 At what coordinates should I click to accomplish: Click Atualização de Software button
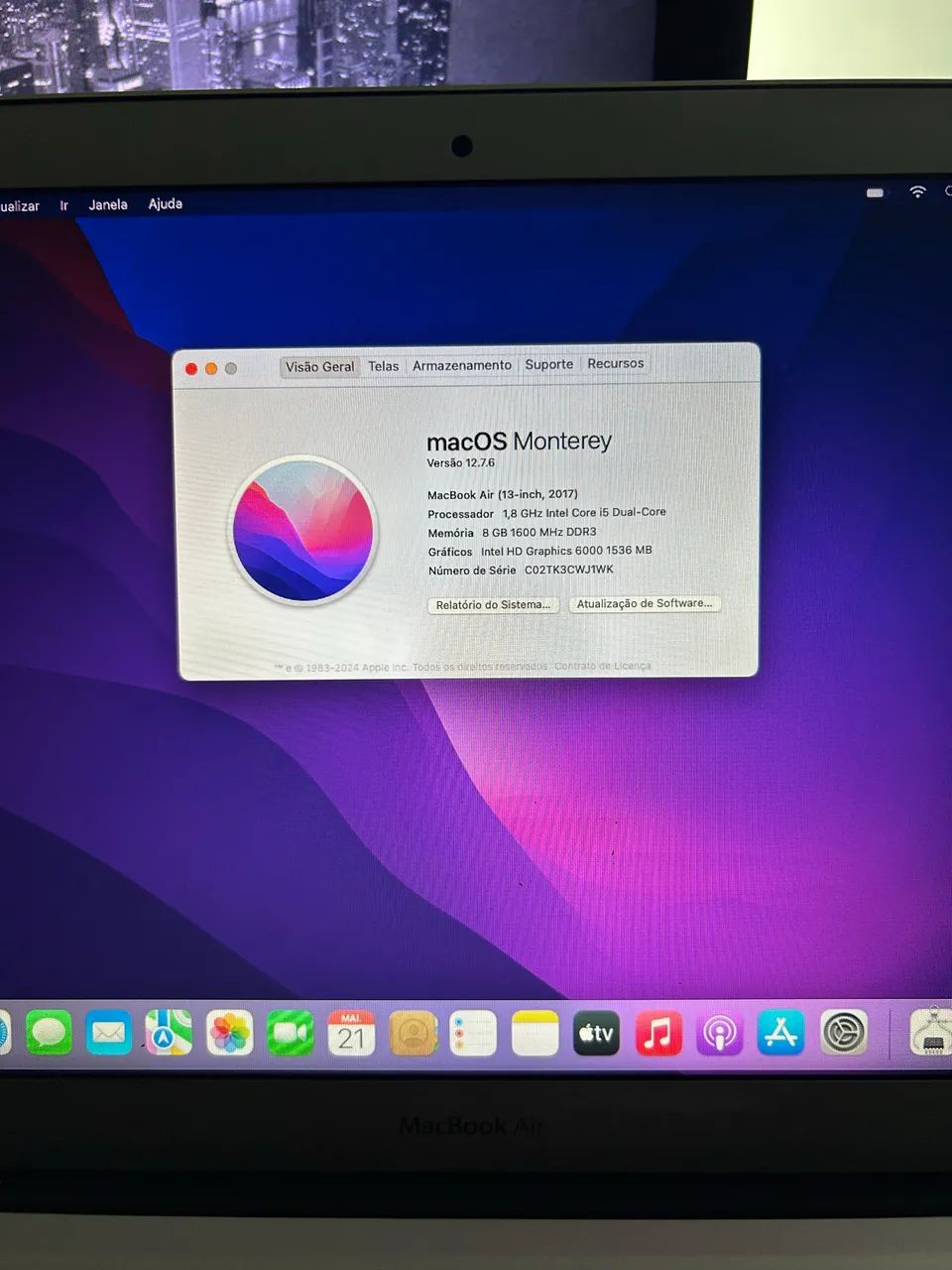645,603
